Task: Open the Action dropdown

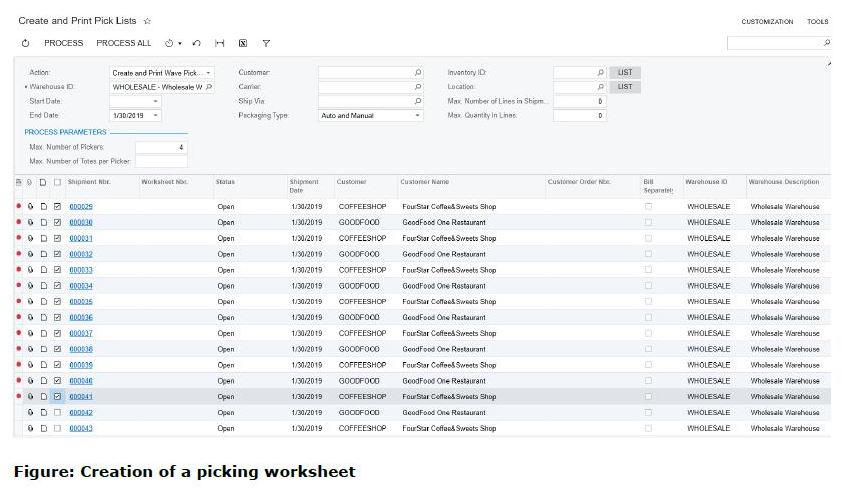Action: [208, 73]
